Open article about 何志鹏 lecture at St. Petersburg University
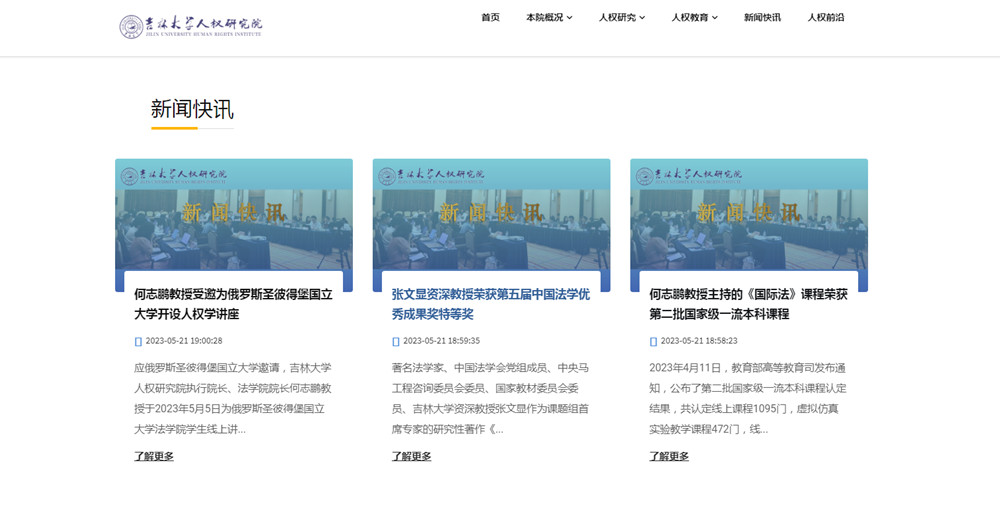 (x=233, y=304)
